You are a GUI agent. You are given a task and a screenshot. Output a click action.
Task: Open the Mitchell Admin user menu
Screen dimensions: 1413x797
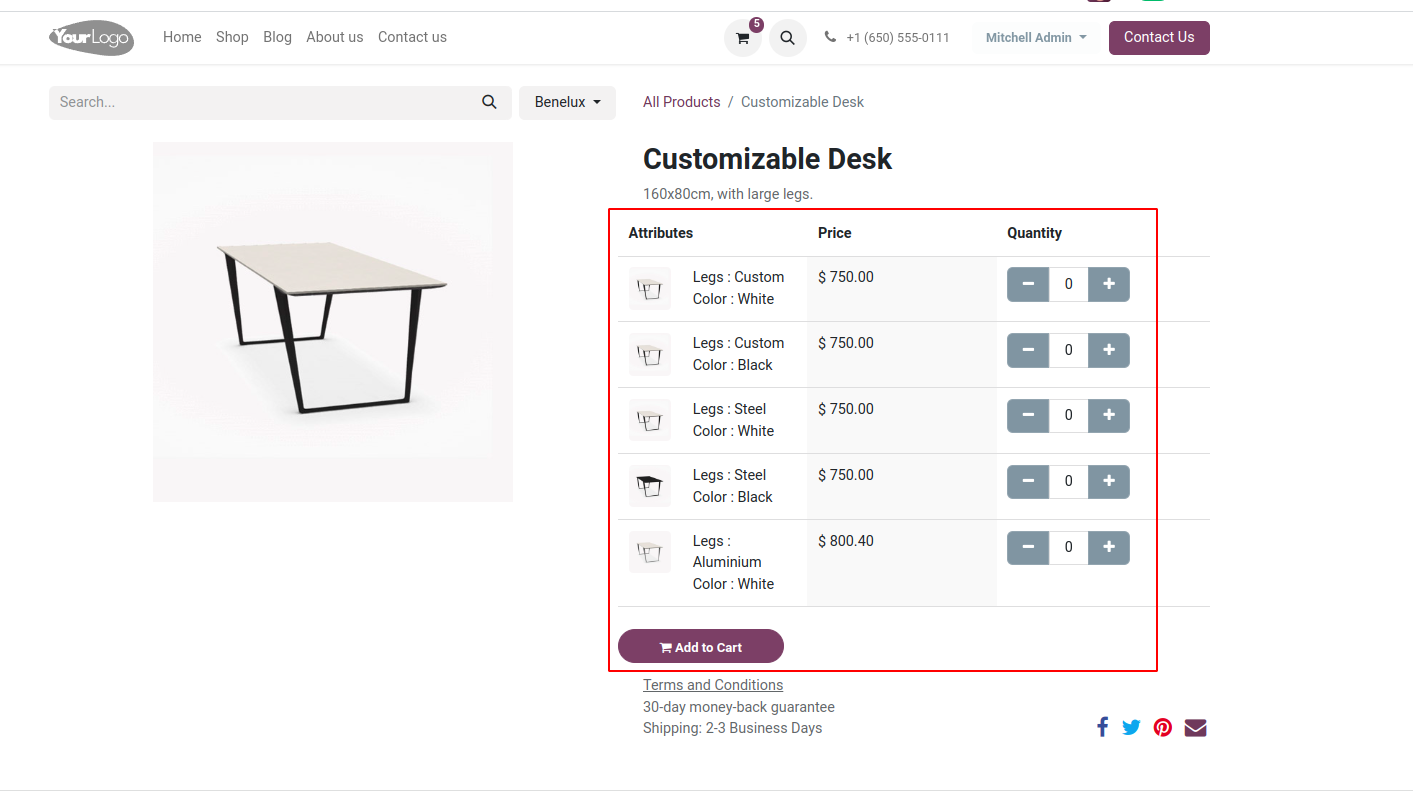point(1035,38)
